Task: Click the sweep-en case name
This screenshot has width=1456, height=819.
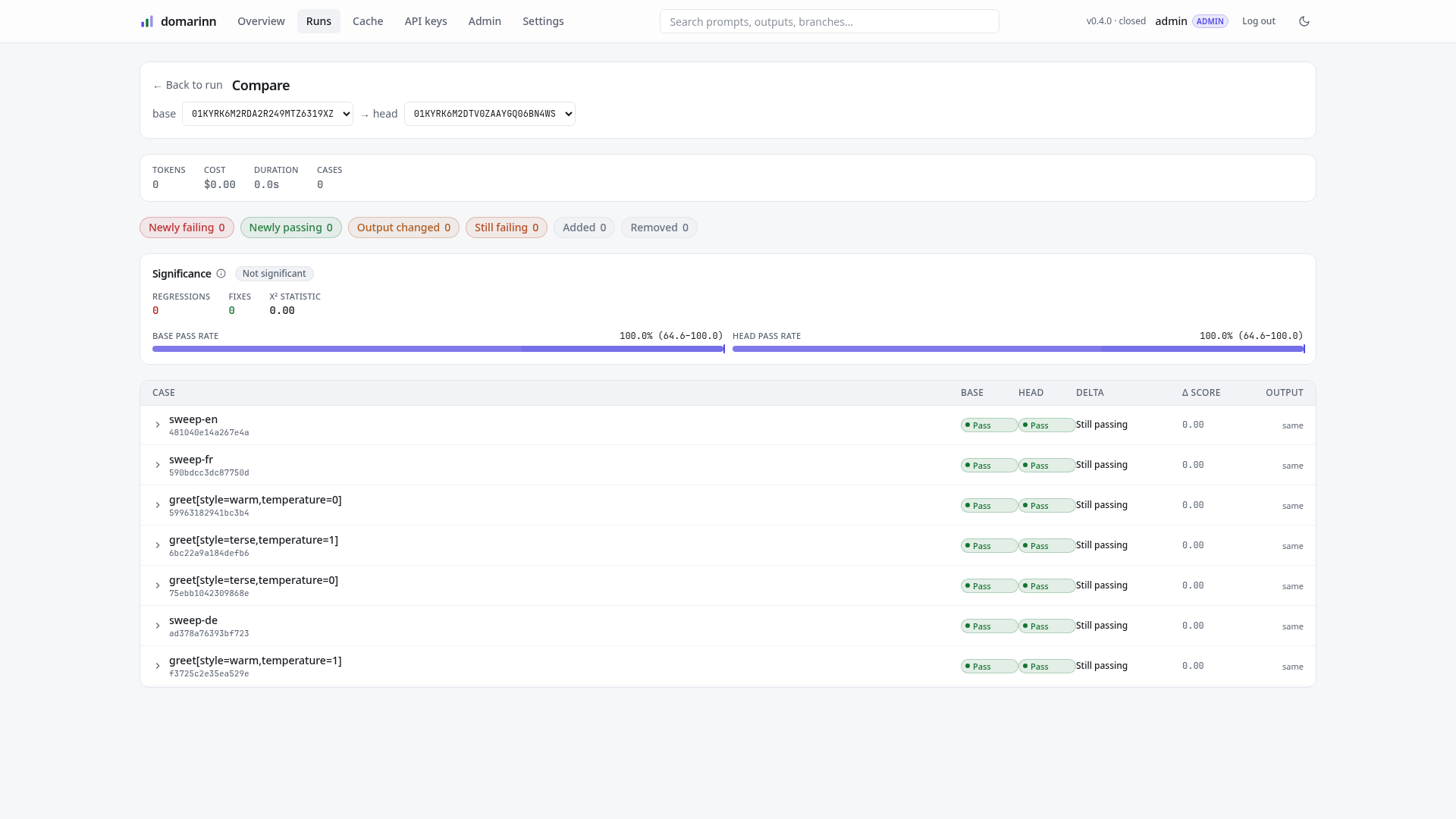Action: (x=193, y=419)
